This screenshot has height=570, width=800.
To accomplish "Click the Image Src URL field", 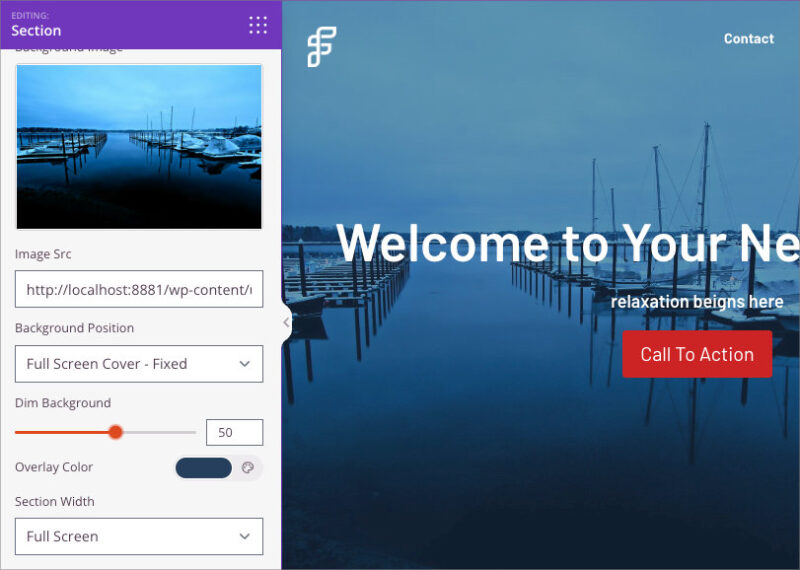I will click(139, 289).
